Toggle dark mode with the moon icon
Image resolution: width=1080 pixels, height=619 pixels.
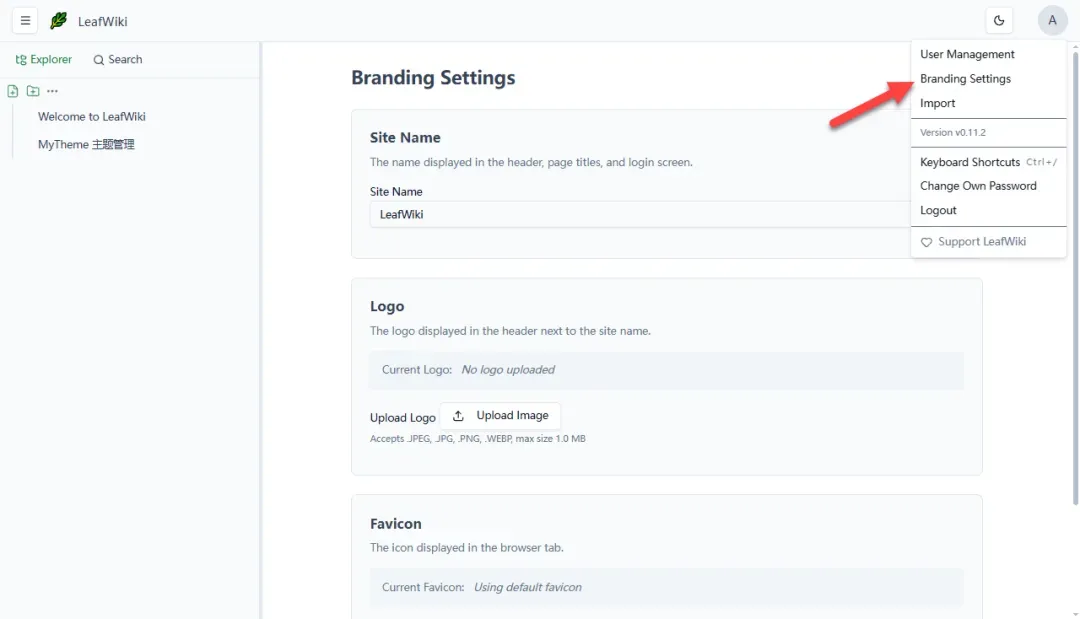coord(999,21)
